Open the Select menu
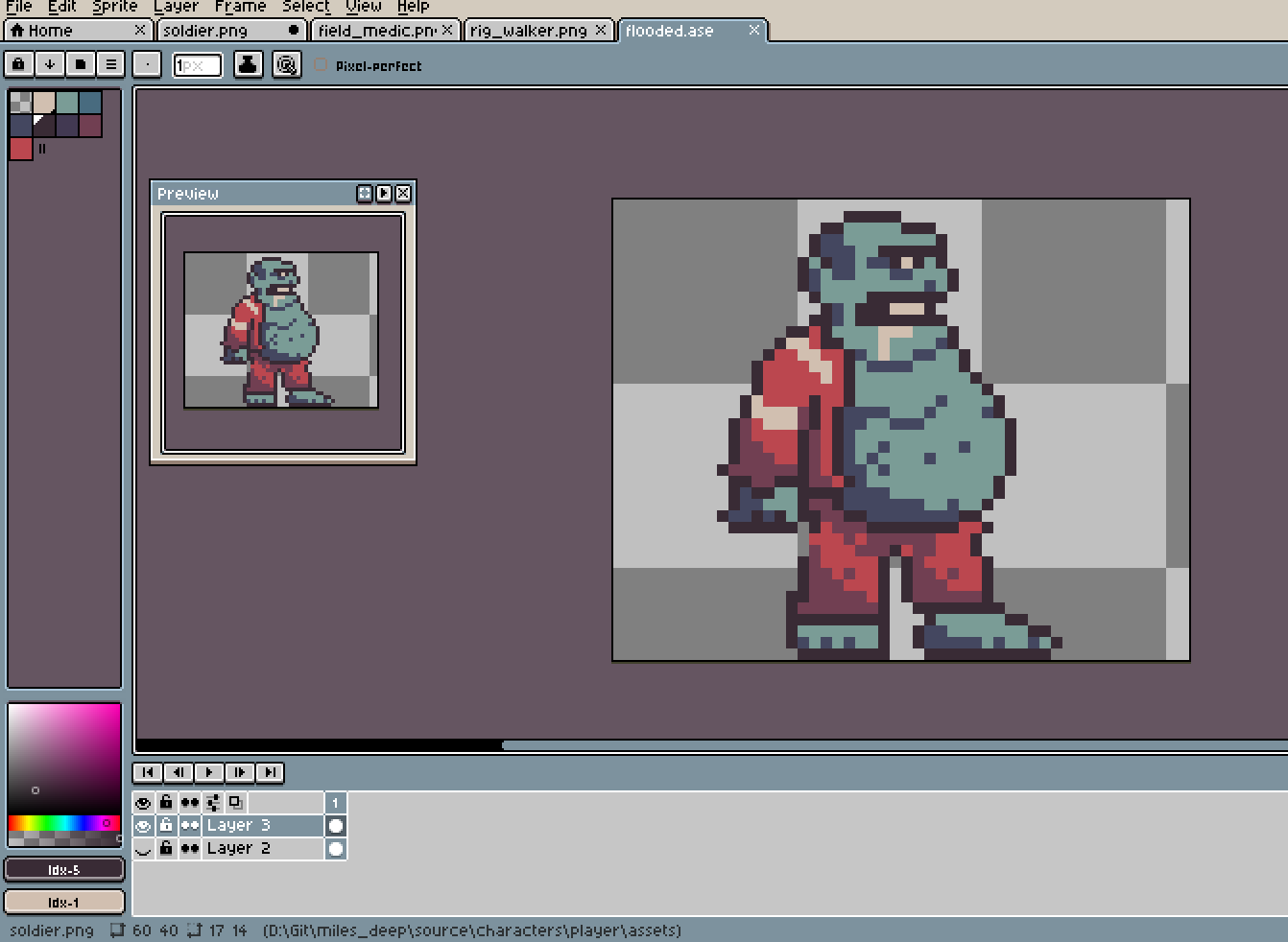The height and width of the screenshot is (942, 1288). [x=306, y=7]
